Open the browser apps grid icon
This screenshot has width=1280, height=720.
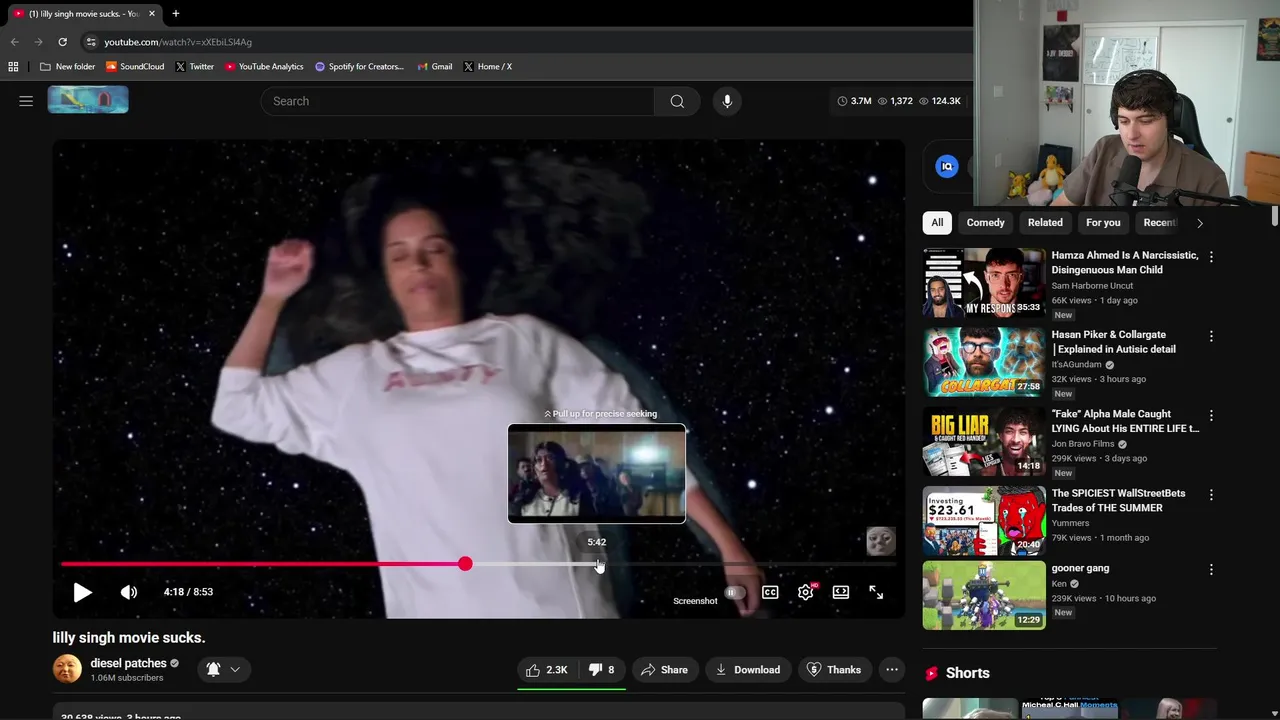(13, 67)
